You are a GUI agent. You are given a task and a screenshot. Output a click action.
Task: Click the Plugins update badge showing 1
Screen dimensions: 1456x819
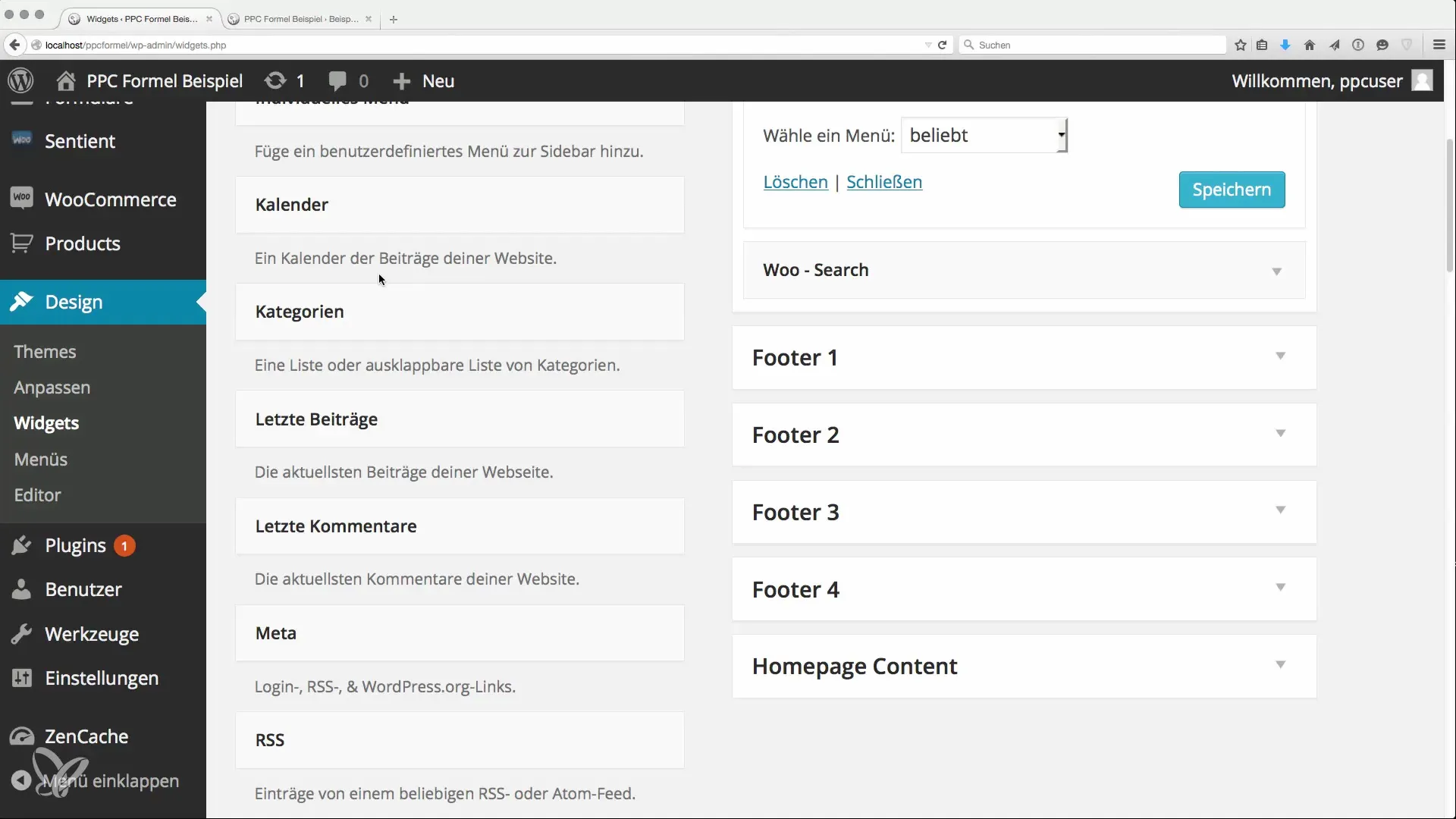click(x=124, y=545)
